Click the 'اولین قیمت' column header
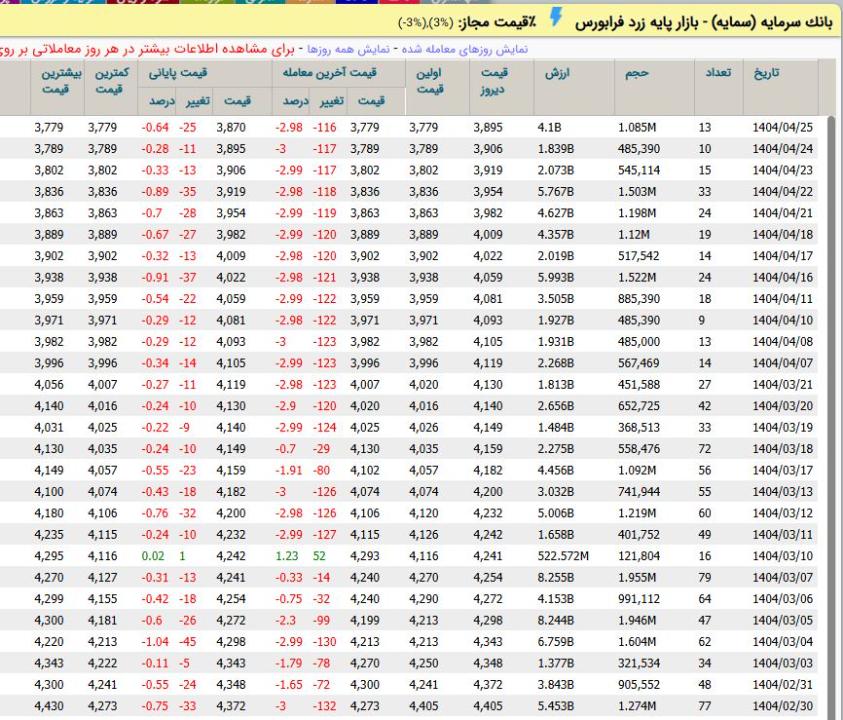 tap(428, 82)
